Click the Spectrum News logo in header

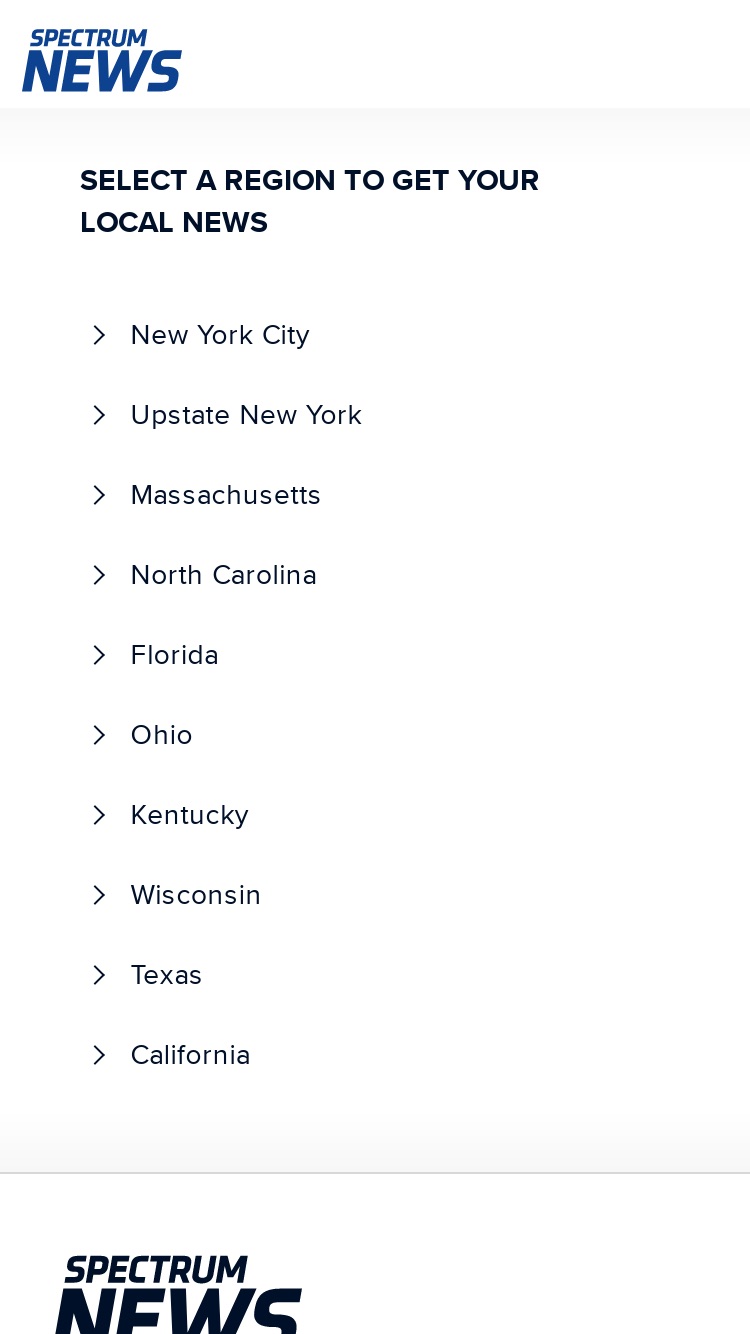point(102,60)
